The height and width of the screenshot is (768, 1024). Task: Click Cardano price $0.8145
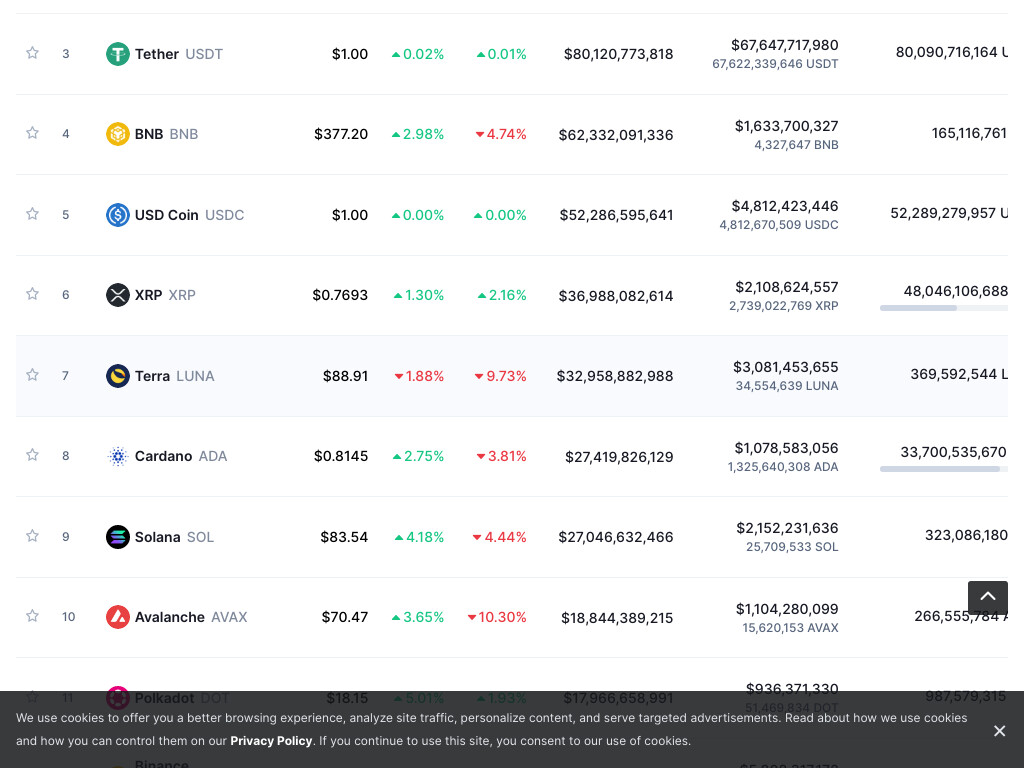[x=341, y=456]
